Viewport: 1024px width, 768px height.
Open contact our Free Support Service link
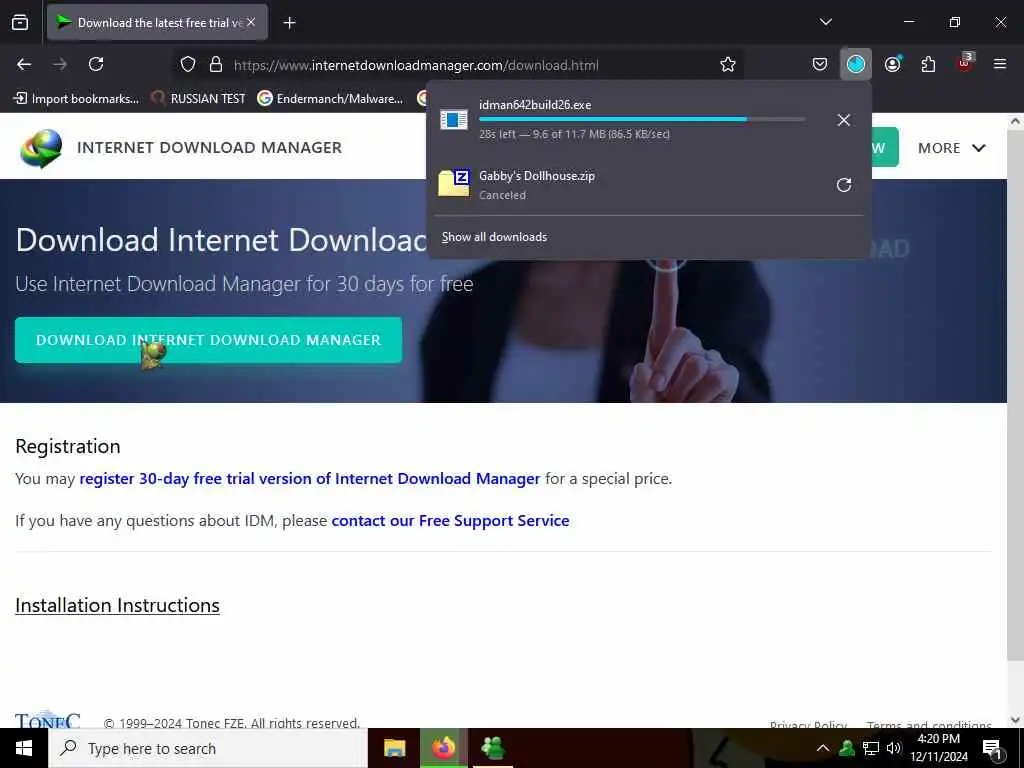(x=451, y=520)
